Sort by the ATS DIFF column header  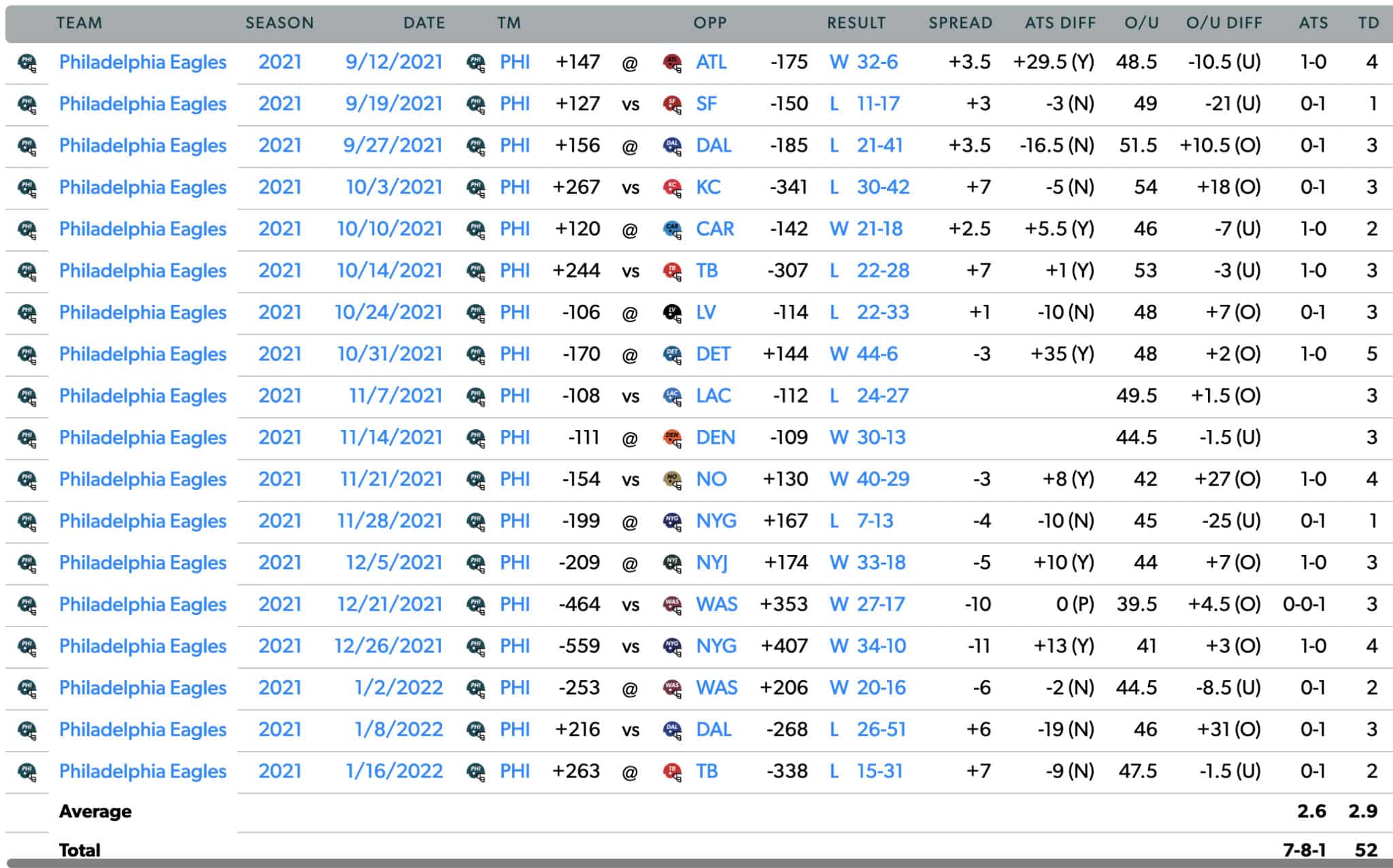[x=1060, y=23]
